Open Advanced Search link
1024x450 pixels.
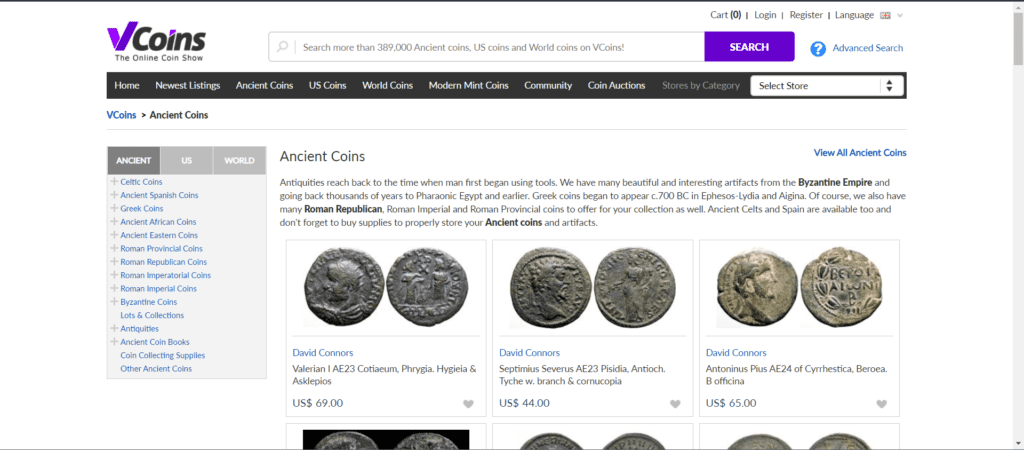(x=868, y=48)
